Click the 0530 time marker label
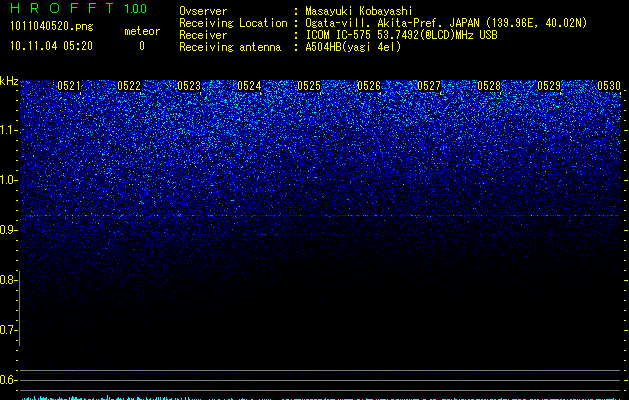 (x=609, y=86)
